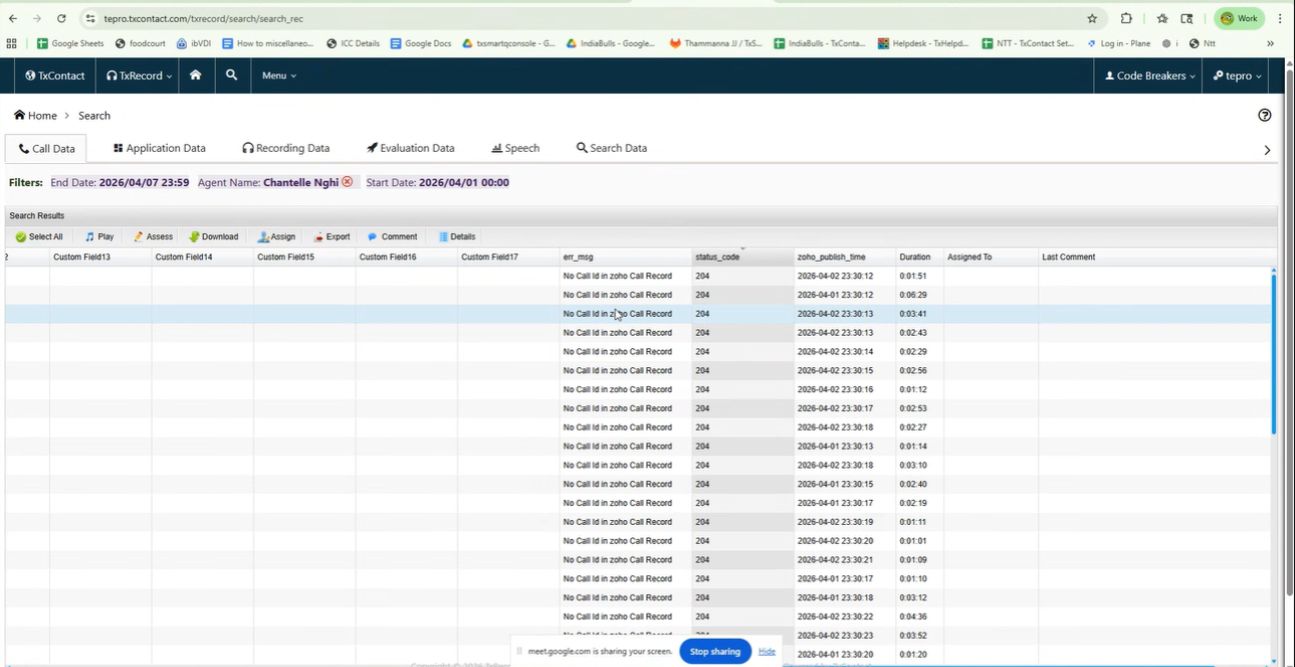Screen dimensions: 1295x667
Task: Open the Menu dropdown
Action: click(x=279, y=76)
